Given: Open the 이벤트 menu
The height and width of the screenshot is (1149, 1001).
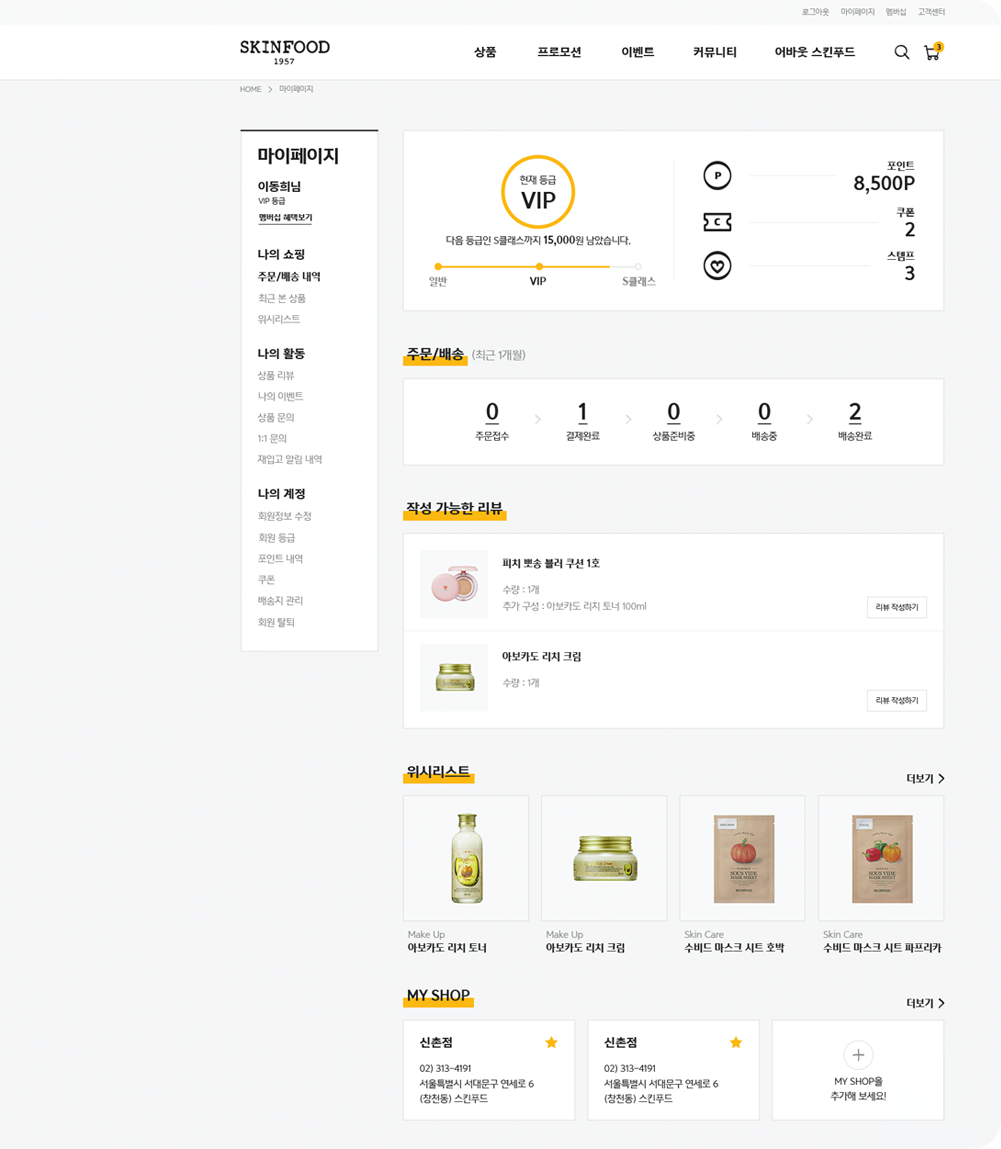Looking at the screenshot, I should (x=638, y=52).
